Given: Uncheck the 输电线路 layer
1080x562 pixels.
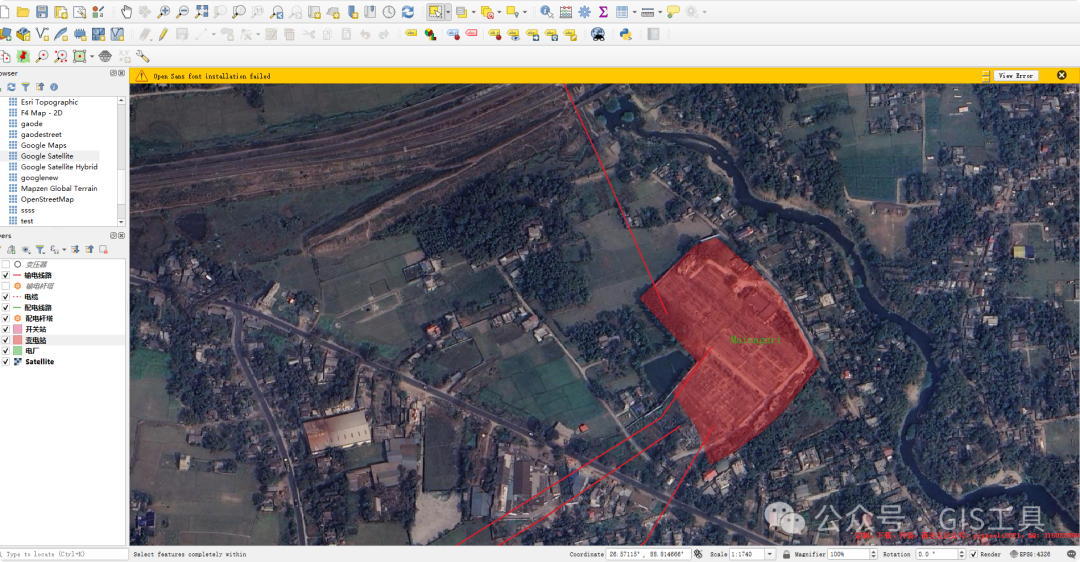Looking at the screenshot, I should click(6, 275).
